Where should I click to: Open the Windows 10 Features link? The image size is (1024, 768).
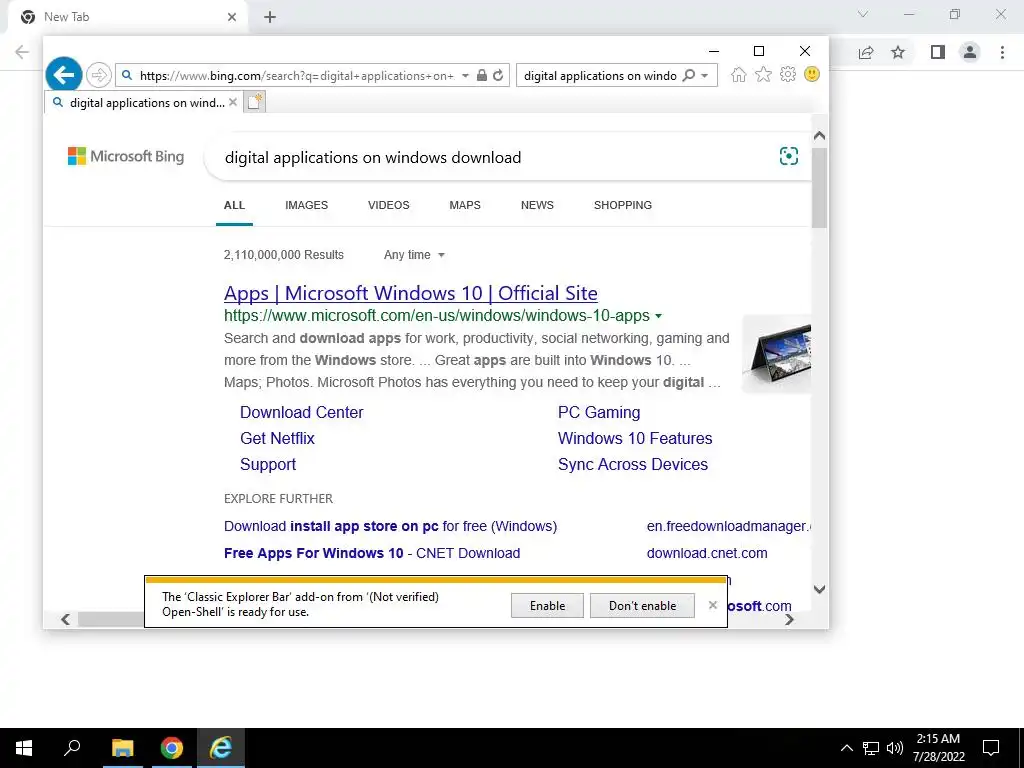coord(635,438)
